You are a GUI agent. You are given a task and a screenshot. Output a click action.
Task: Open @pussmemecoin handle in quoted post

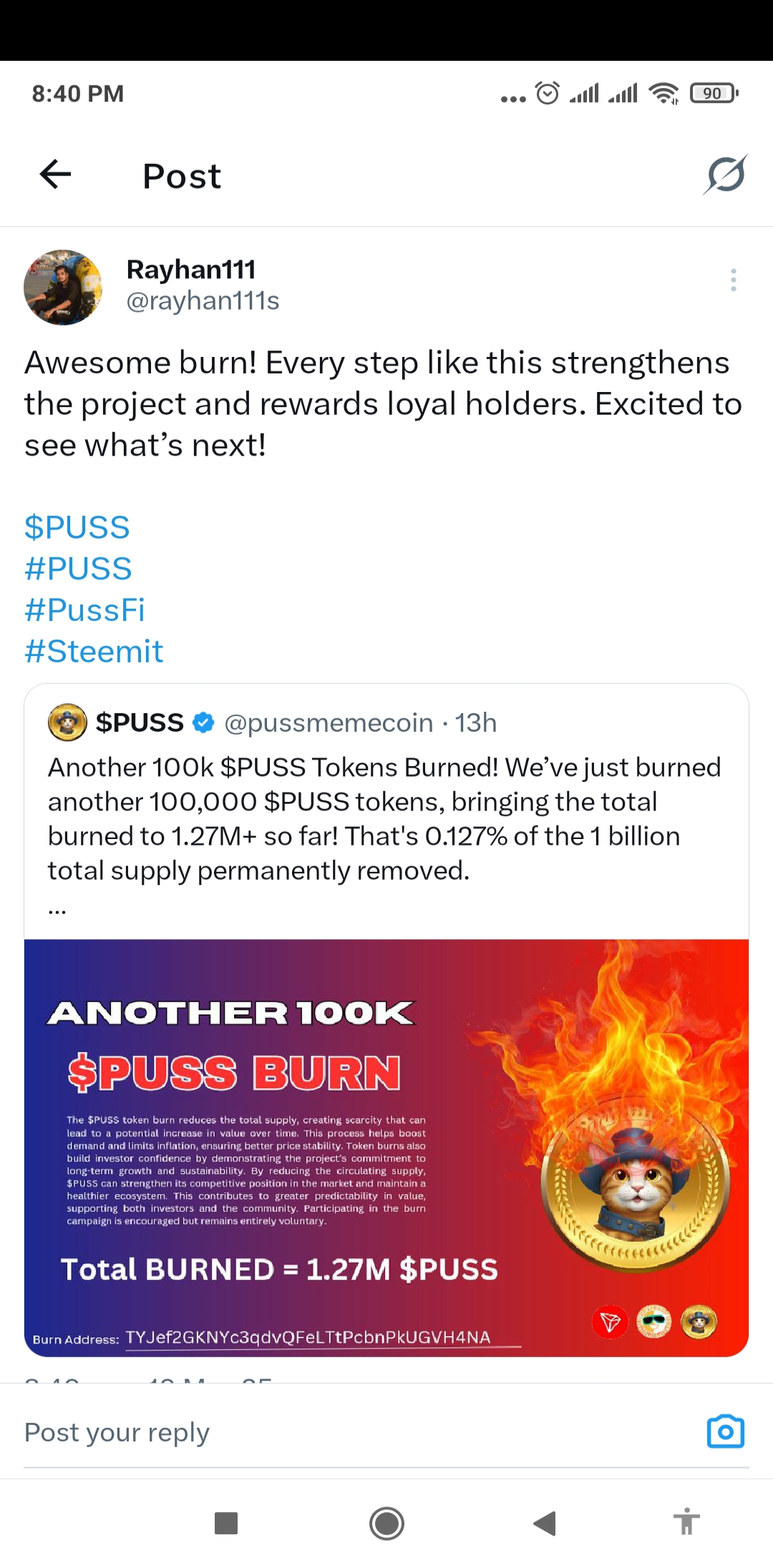(x=329, y=723)
